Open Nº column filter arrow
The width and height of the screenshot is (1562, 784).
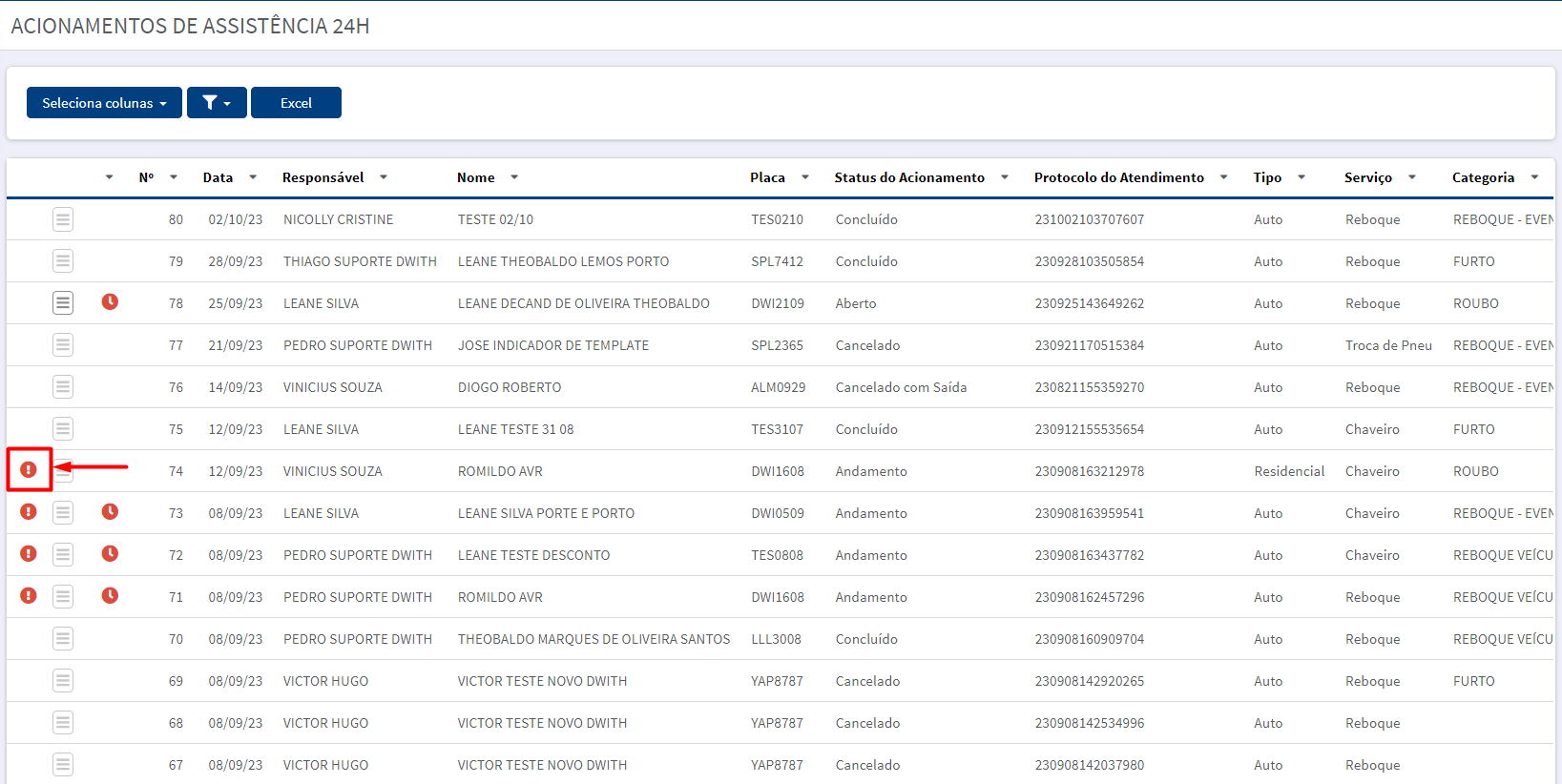[x=174, y=177]
